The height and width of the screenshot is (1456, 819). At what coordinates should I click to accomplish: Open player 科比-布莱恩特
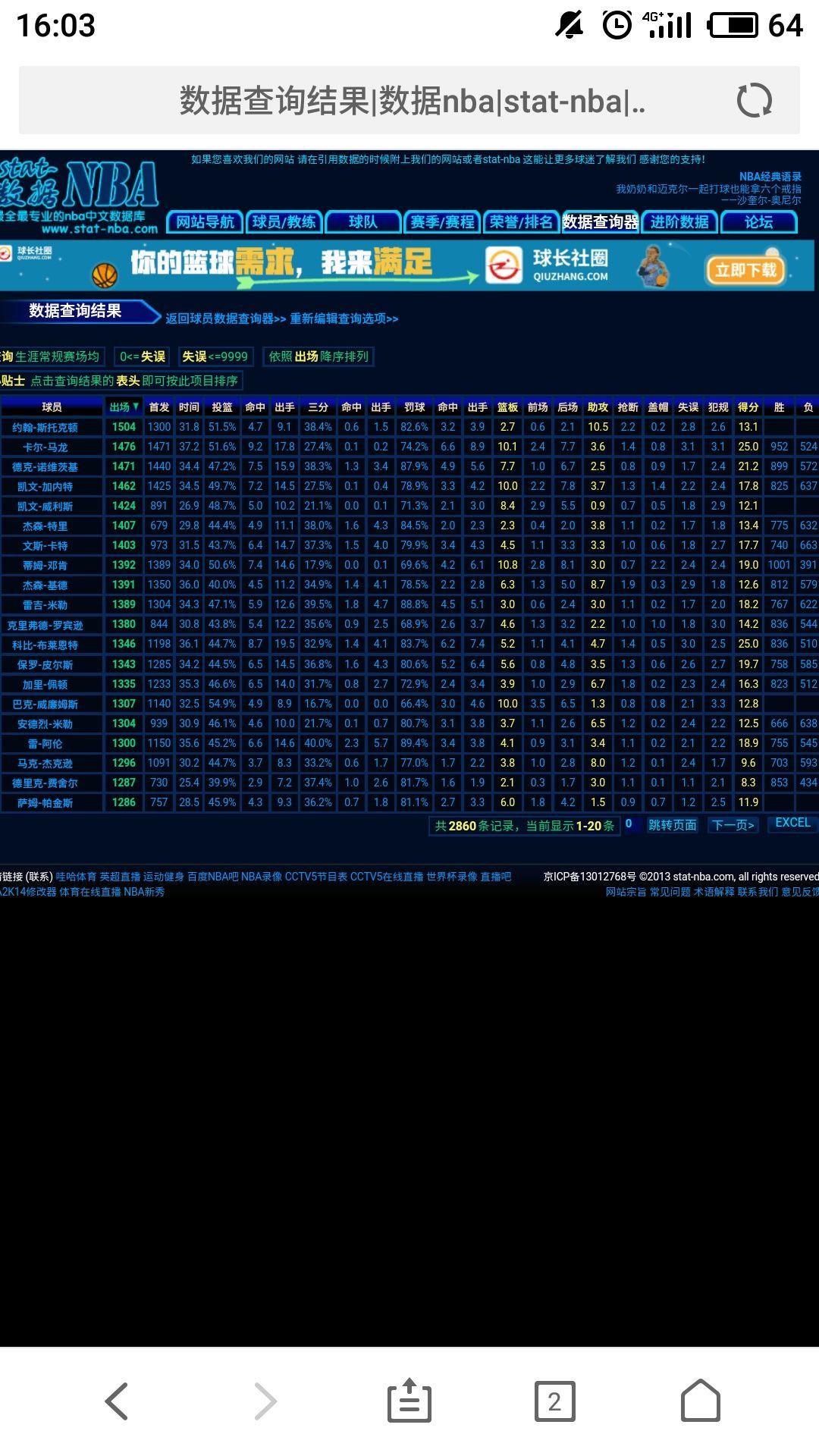tap(45, 645)
